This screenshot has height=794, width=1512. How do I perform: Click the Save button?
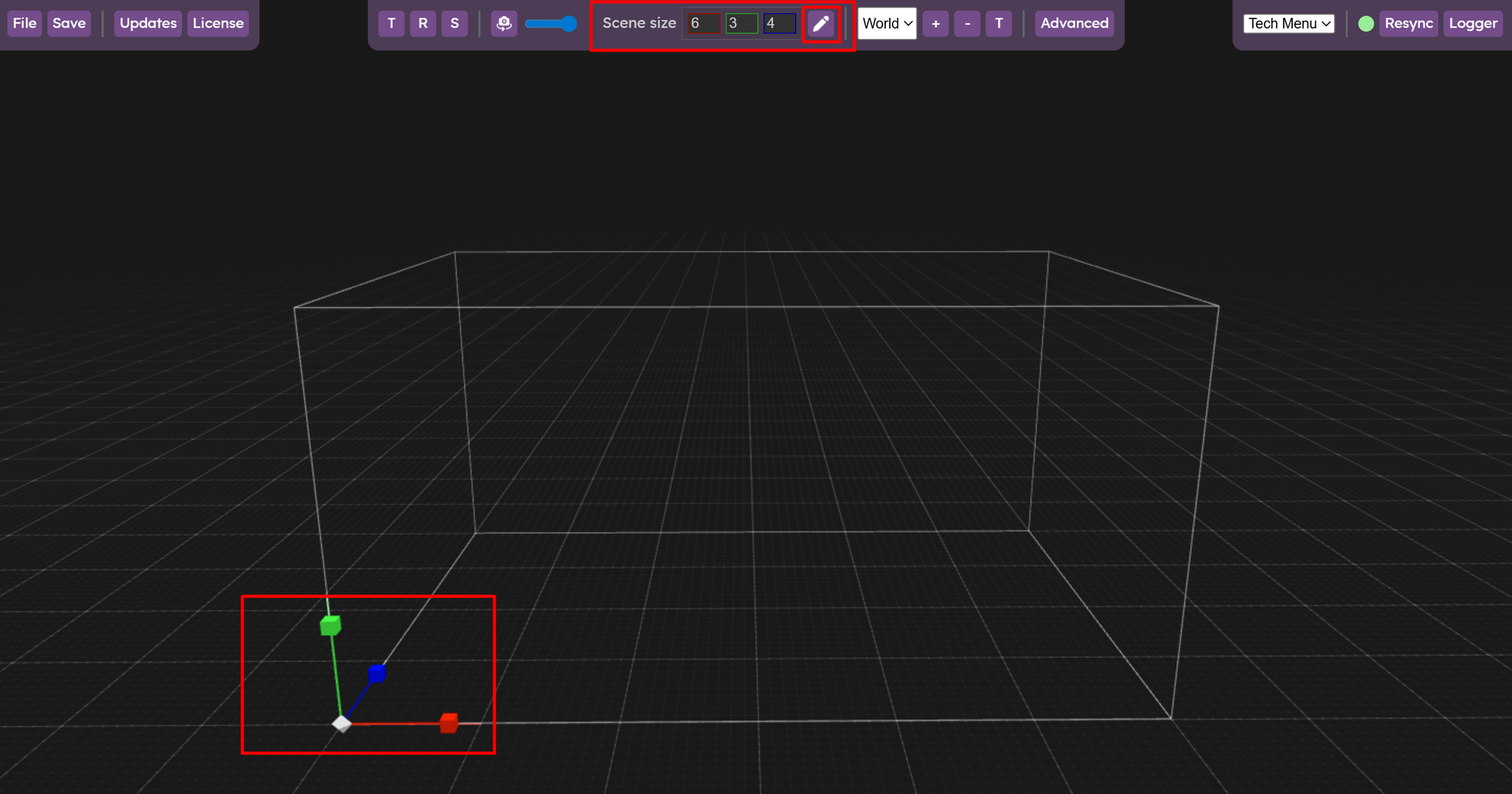69,24
